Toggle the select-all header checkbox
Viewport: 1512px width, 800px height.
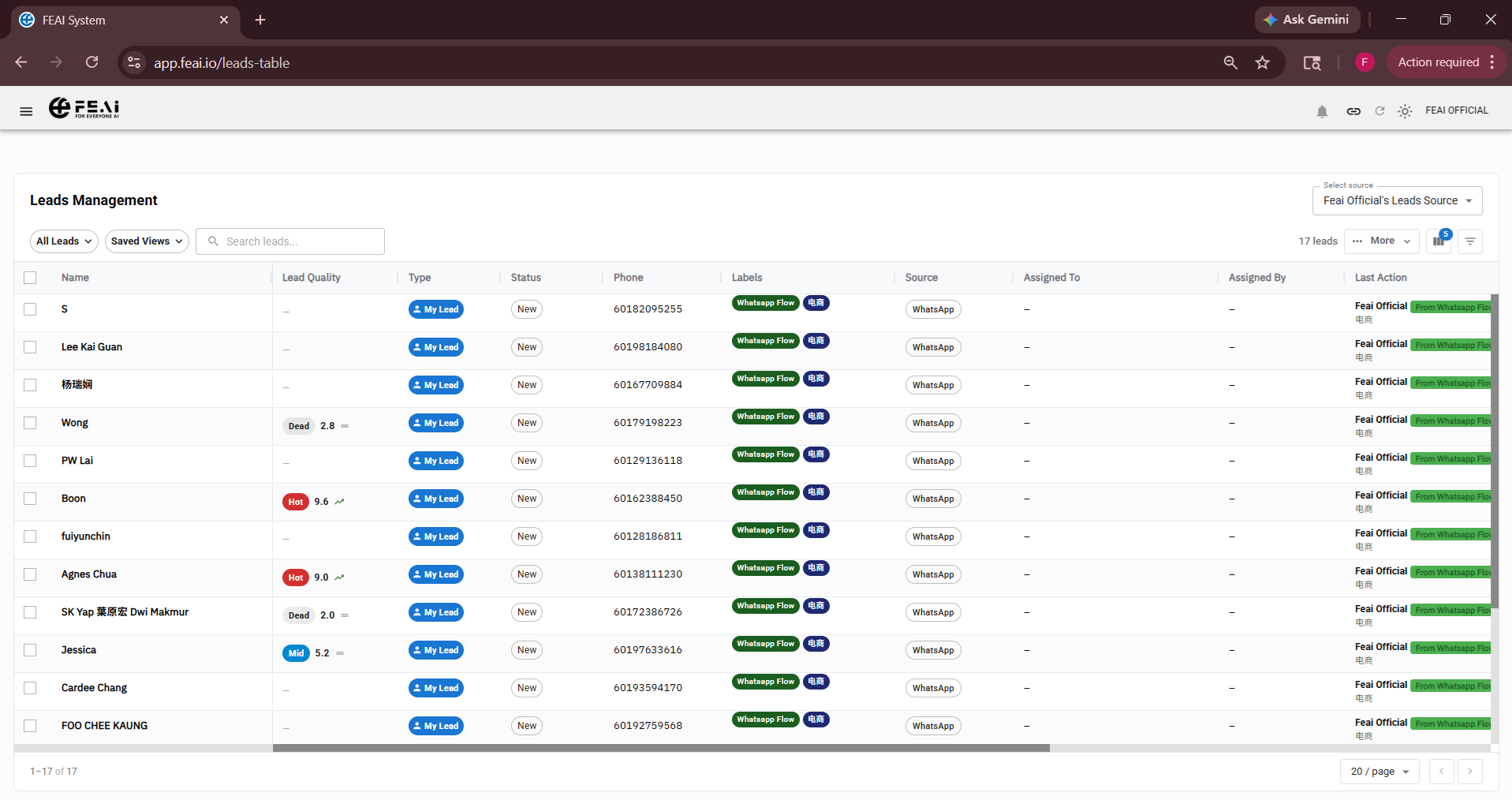(x=30, y=278)
